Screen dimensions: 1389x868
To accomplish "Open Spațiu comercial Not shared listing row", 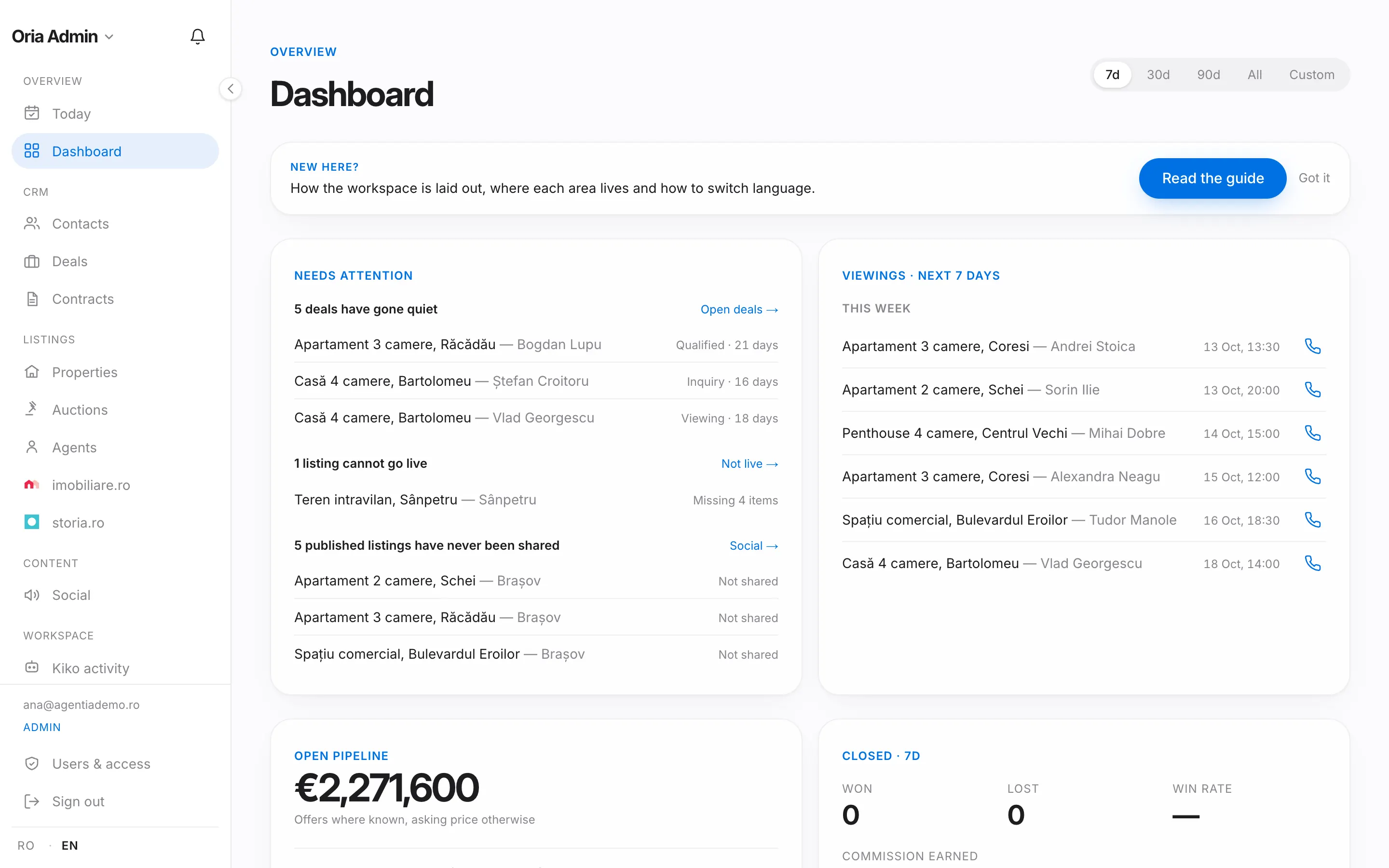I will [536, 654].
